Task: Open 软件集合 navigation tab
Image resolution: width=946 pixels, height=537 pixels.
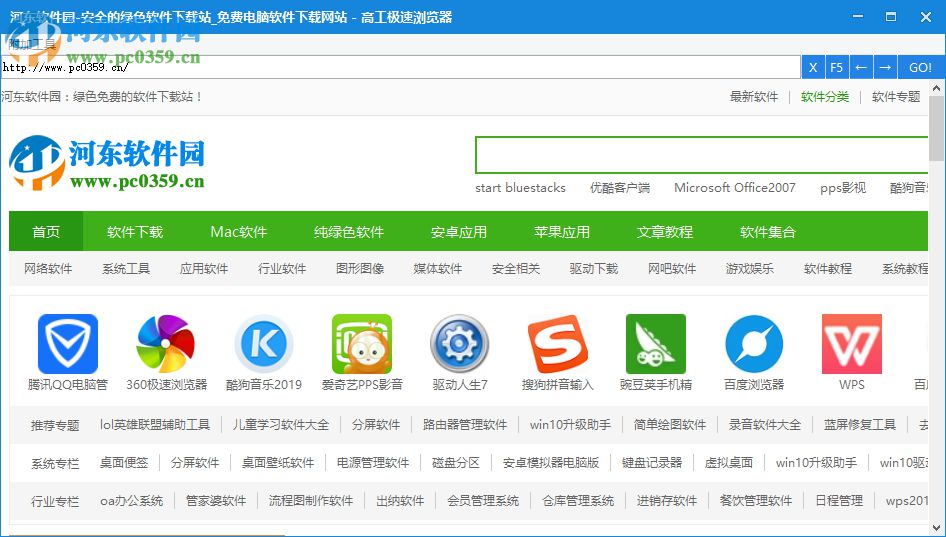Action: [x=768, y=232]
